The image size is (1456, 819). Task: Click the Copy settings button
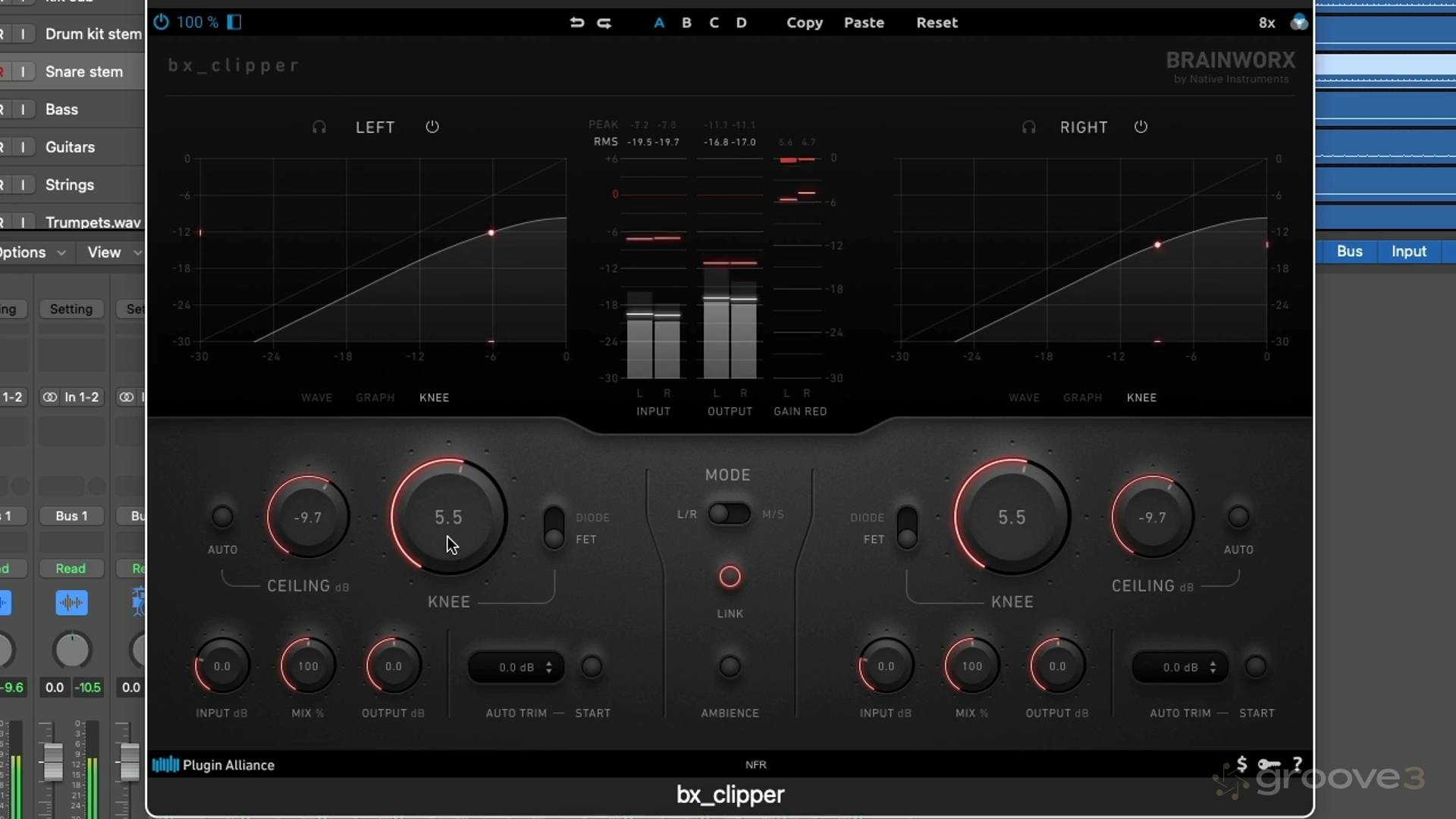pos(804,23)
